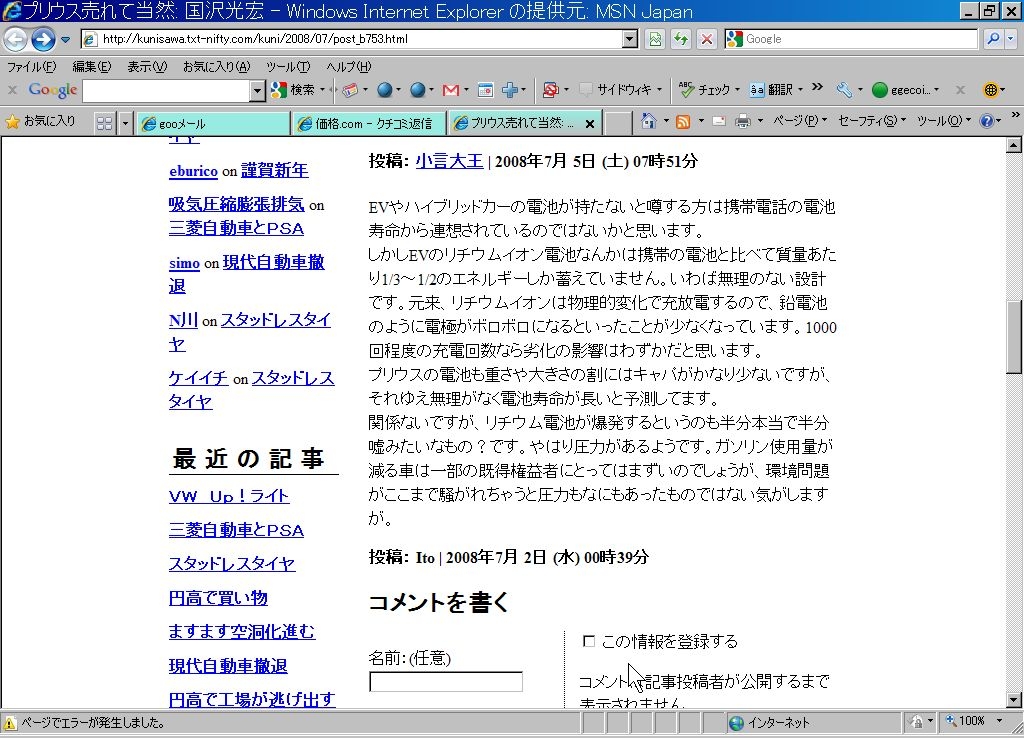
Task: Click the browser Forward arrow button
Action: coord(43,39)
